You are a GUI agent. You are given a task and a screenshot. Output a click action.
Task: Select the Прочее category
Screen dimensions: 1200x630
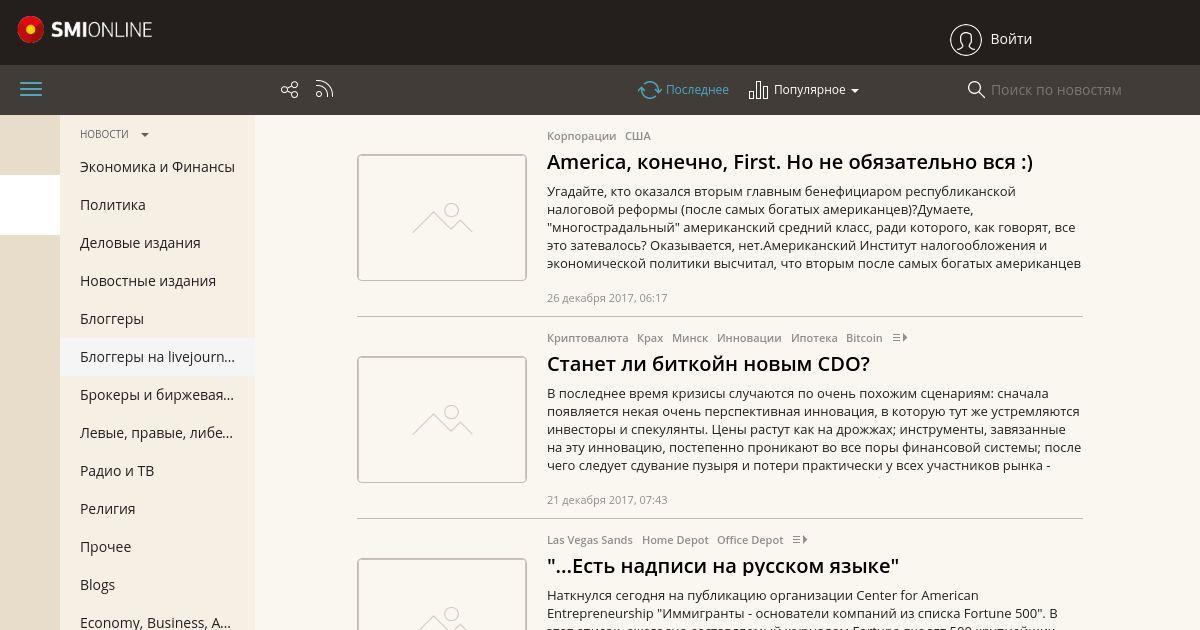coord(157,547)
